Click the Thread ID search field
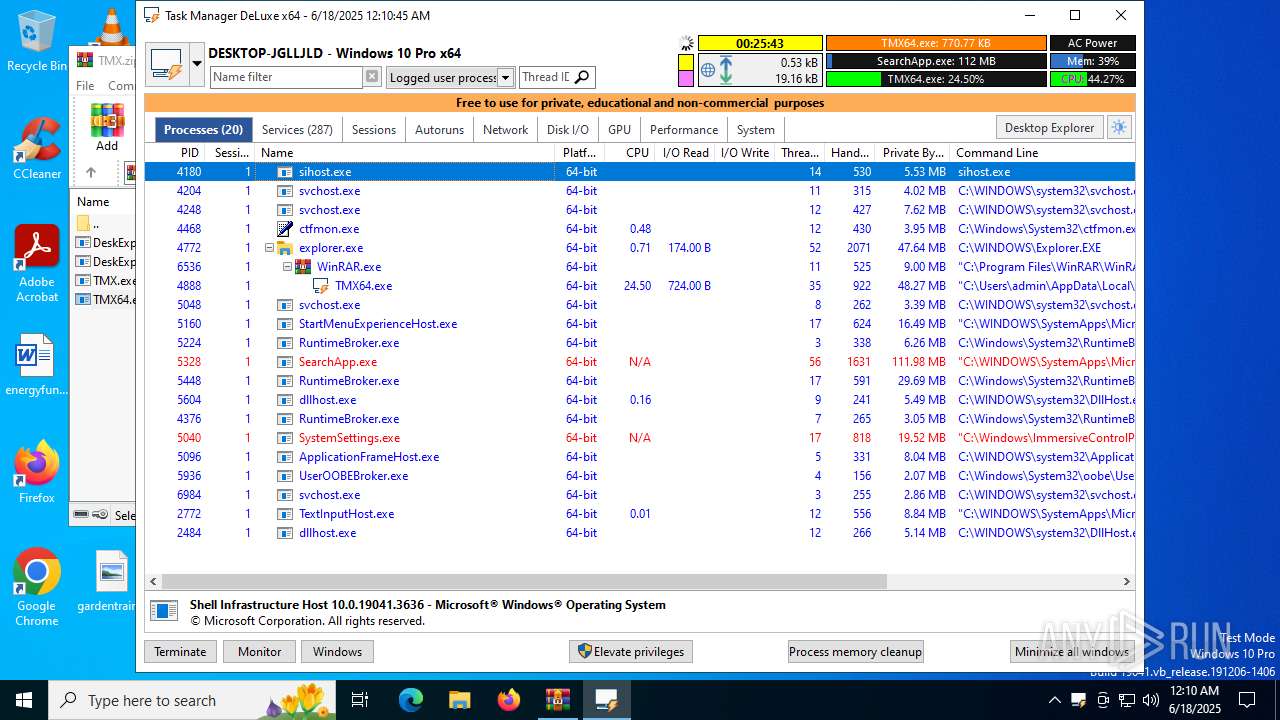This screenshot has width=1280, height=720. [545, 77]
